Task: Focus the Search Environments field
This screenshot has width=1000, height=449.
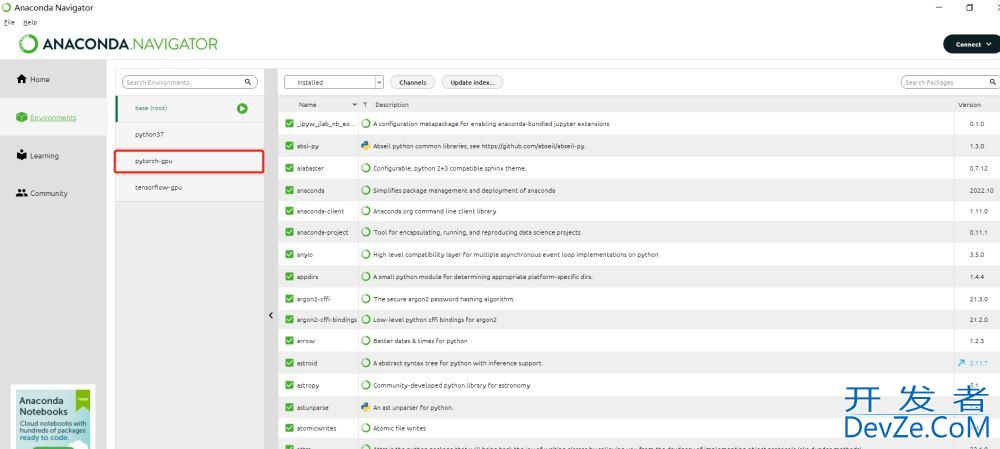Action: click(x=189, y=82)
